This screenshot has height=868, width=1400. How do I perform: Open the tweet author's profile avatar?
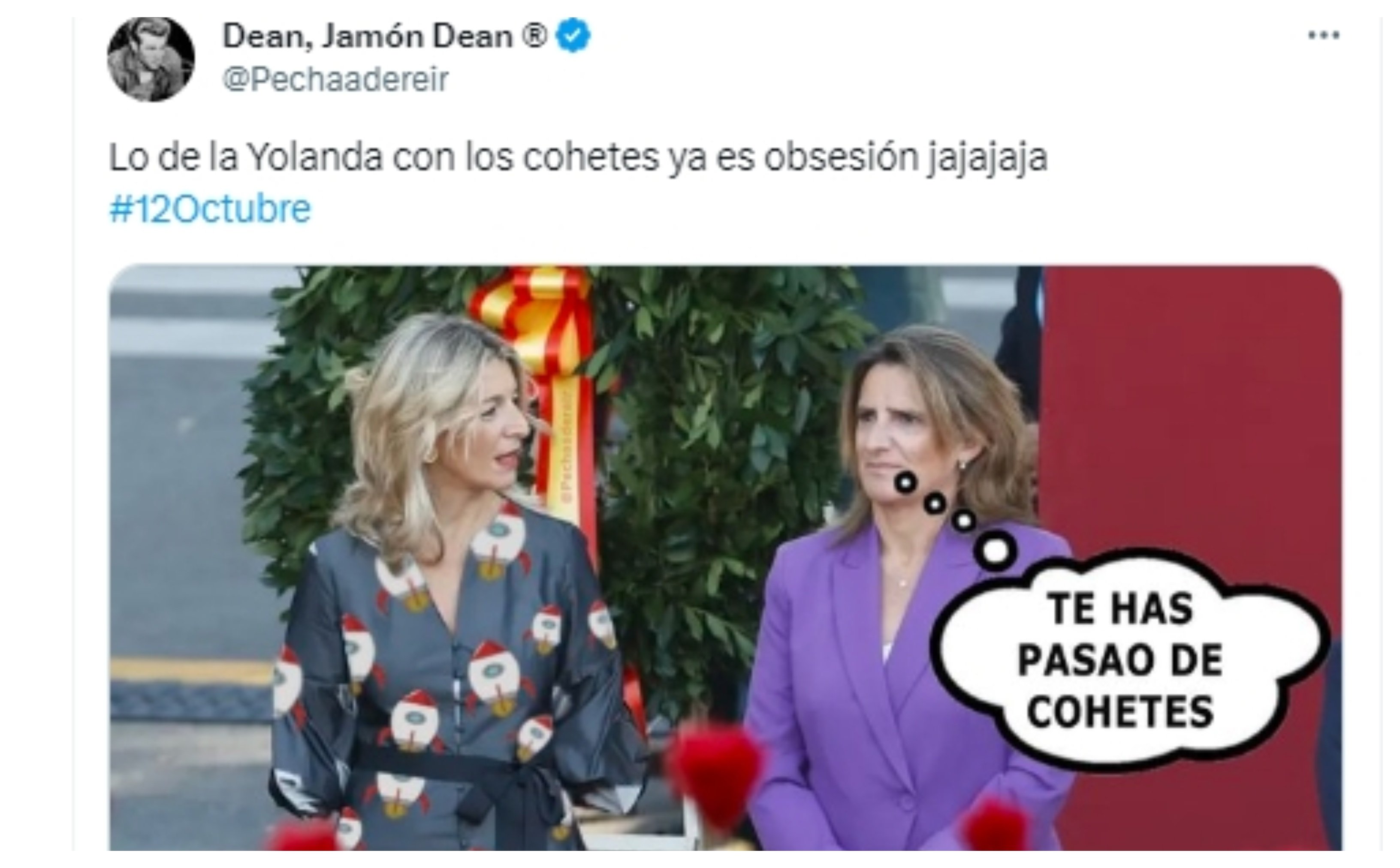pos(151,59)
